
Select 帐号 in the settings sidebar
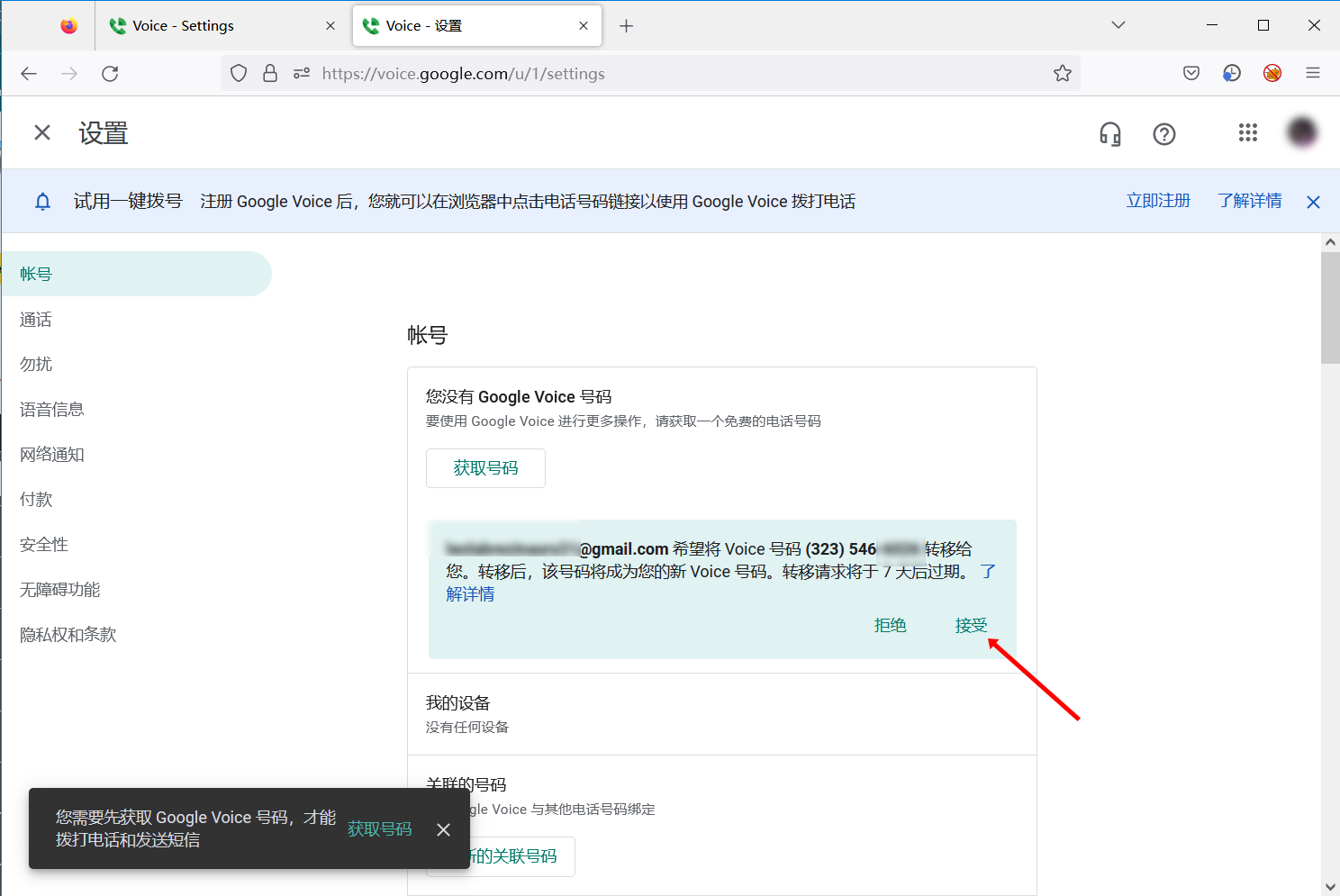pyautogui.click(x=136, y=274)
